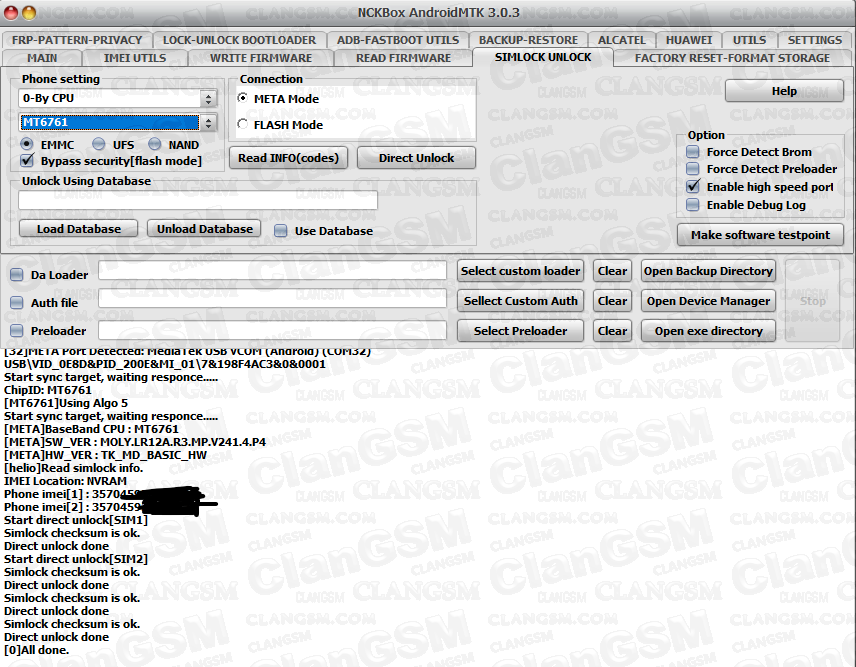Clear the Preloader path

613,331
